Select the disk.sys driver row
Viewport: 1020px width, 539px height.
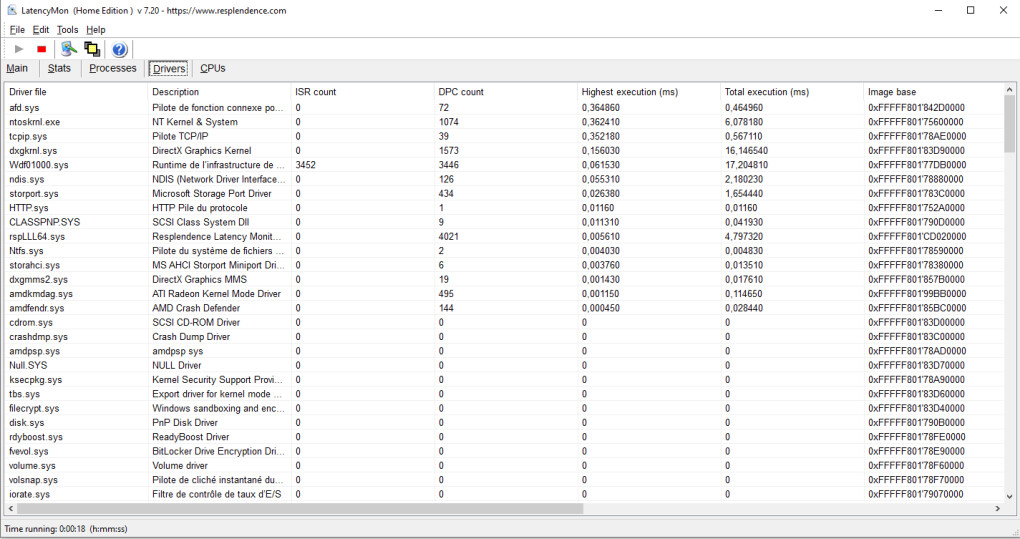point(504,423)
